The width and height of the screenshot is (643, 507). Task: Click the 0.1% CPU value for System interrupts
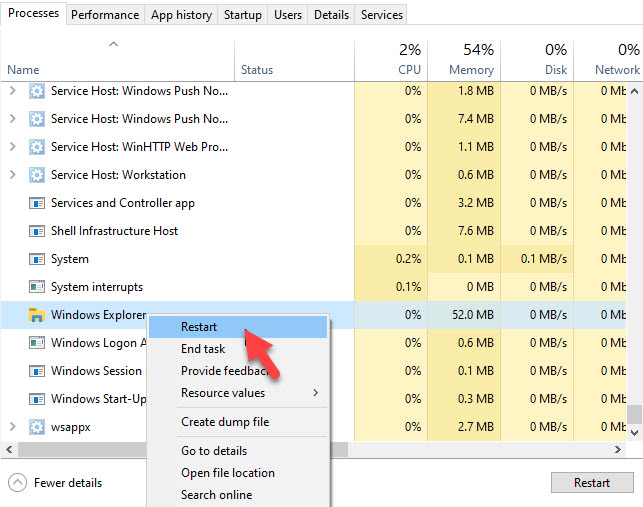tap(408, 287)
